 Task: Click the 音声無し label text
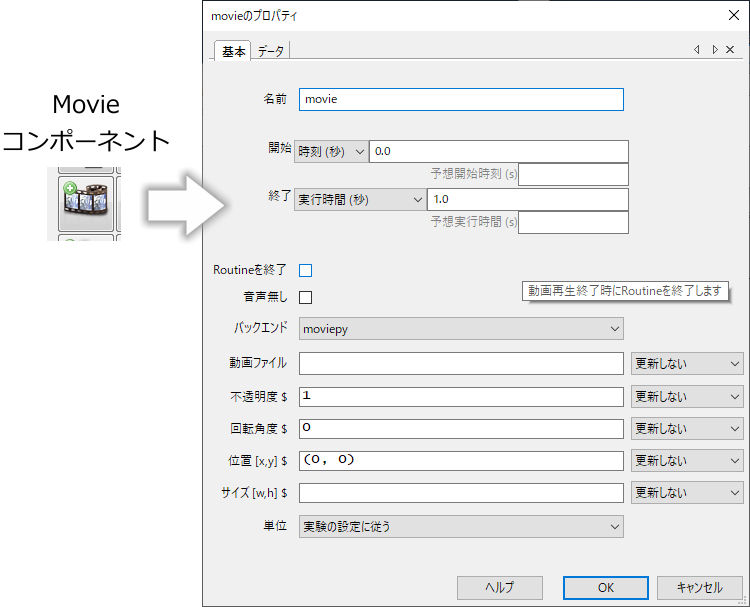tap(265, 297)
